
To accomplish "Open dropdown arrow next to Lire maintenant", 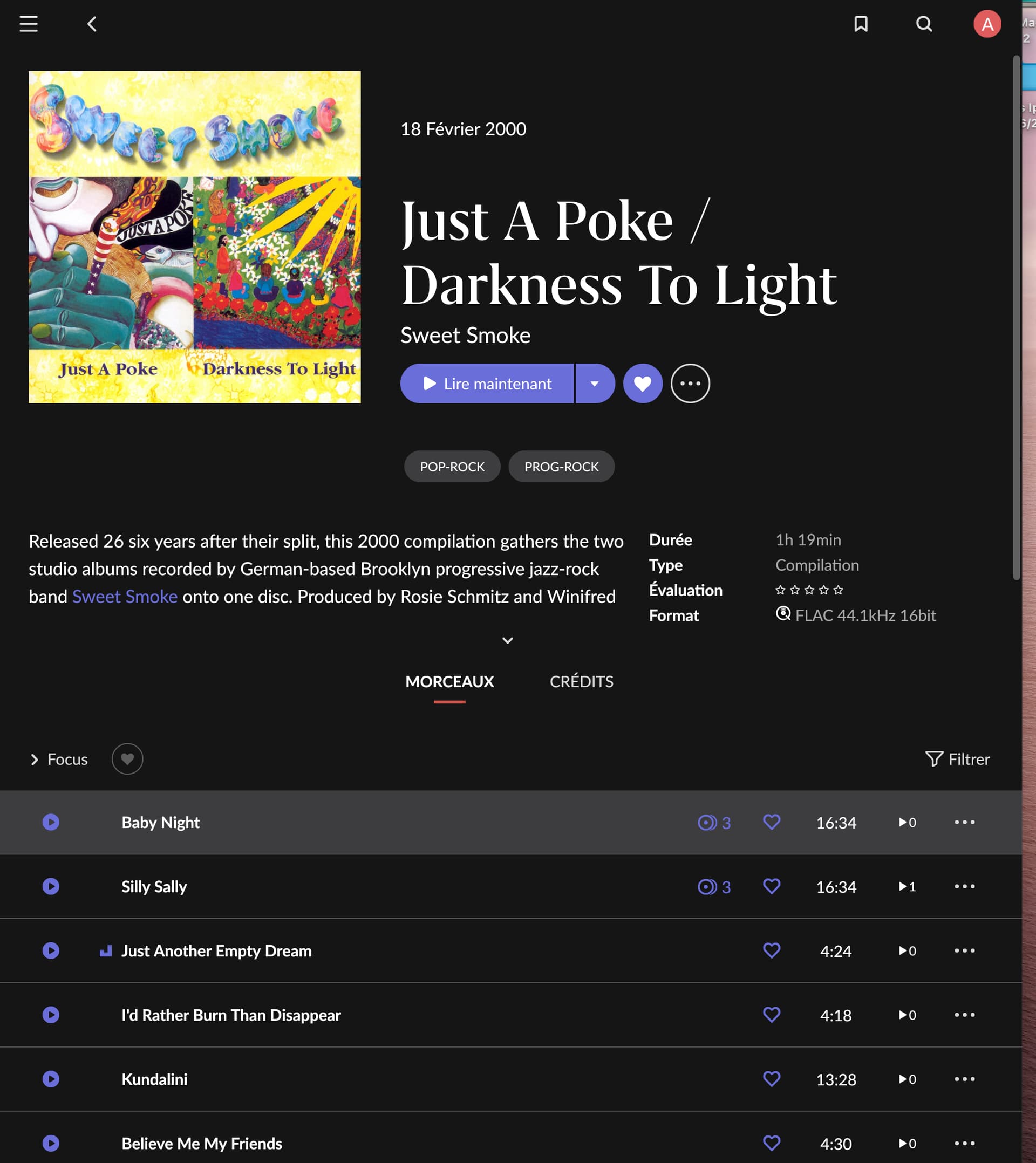I will tap(594, 384).
